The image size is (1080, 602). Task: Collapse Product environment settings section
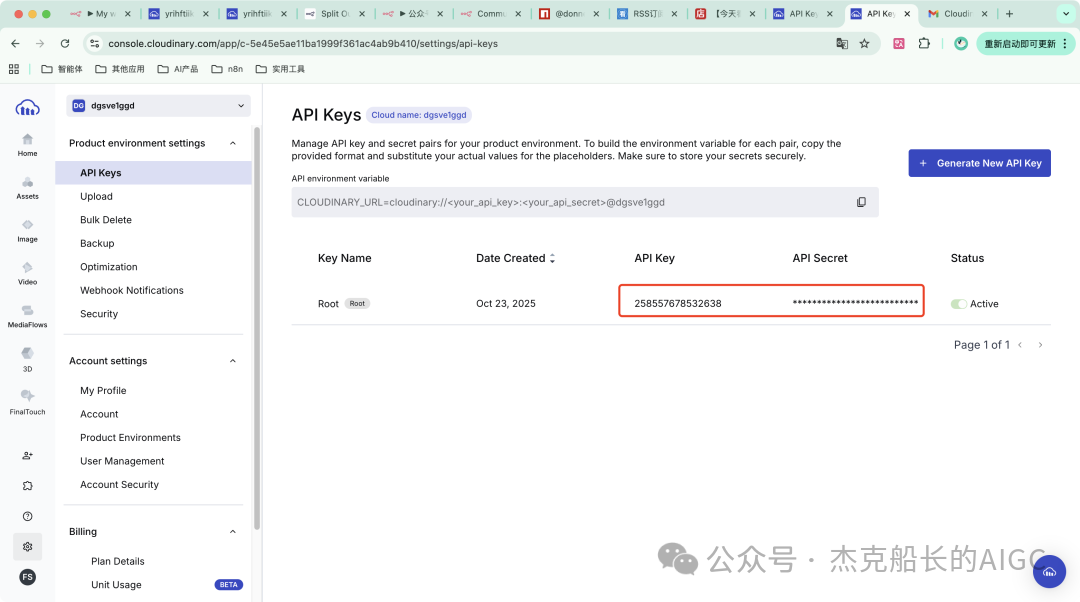233,143
